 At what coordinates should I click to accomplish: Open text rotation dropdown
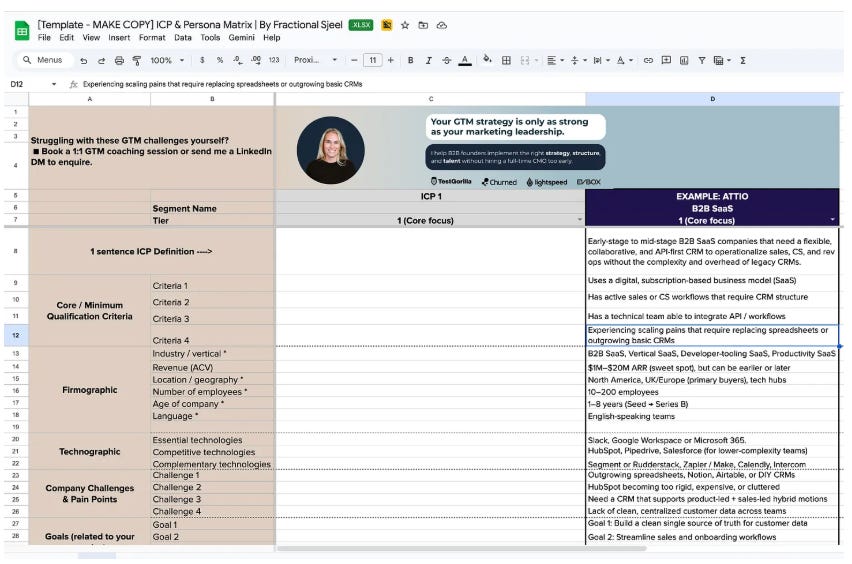[624, 60]
